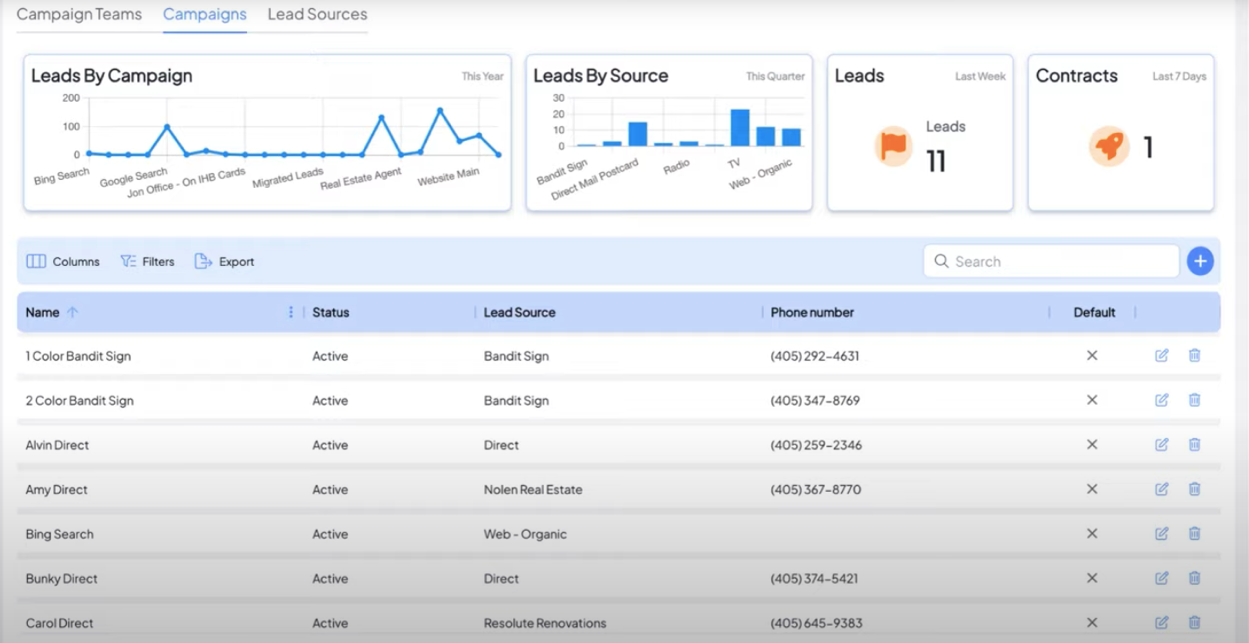
Task: Click edit icon for Alvin Direct row
Action: (1161, 445)
